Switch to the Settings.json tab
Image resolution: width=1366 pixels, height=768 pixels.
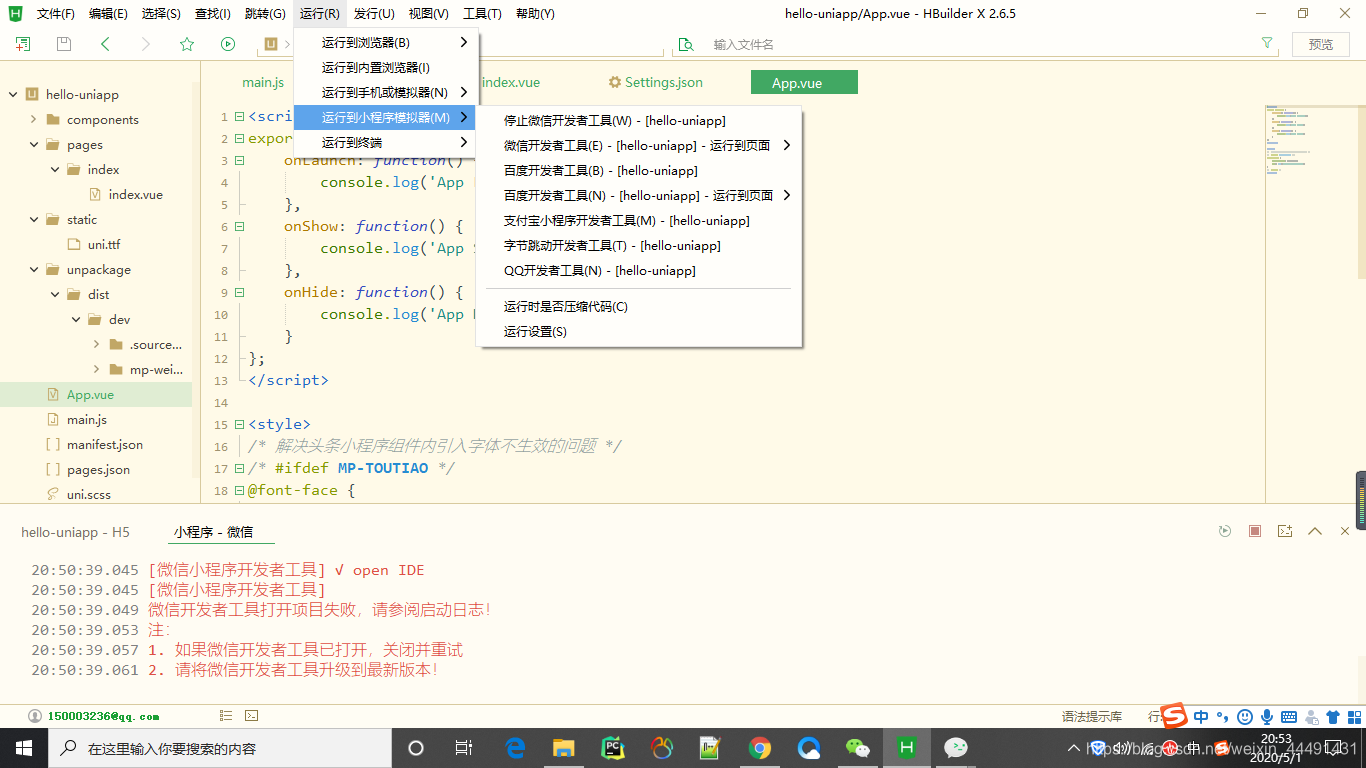655,83
